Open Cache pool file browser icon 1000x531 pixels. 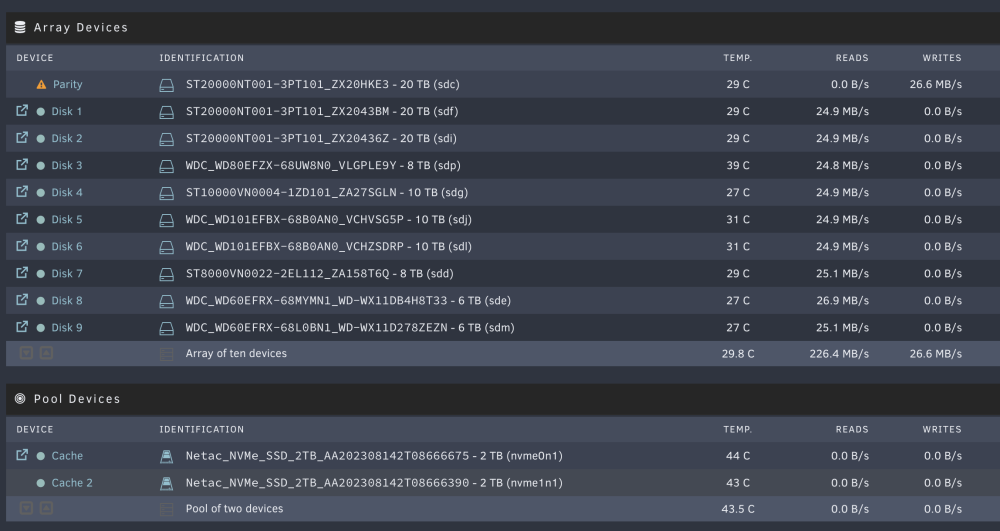(22, 455)
